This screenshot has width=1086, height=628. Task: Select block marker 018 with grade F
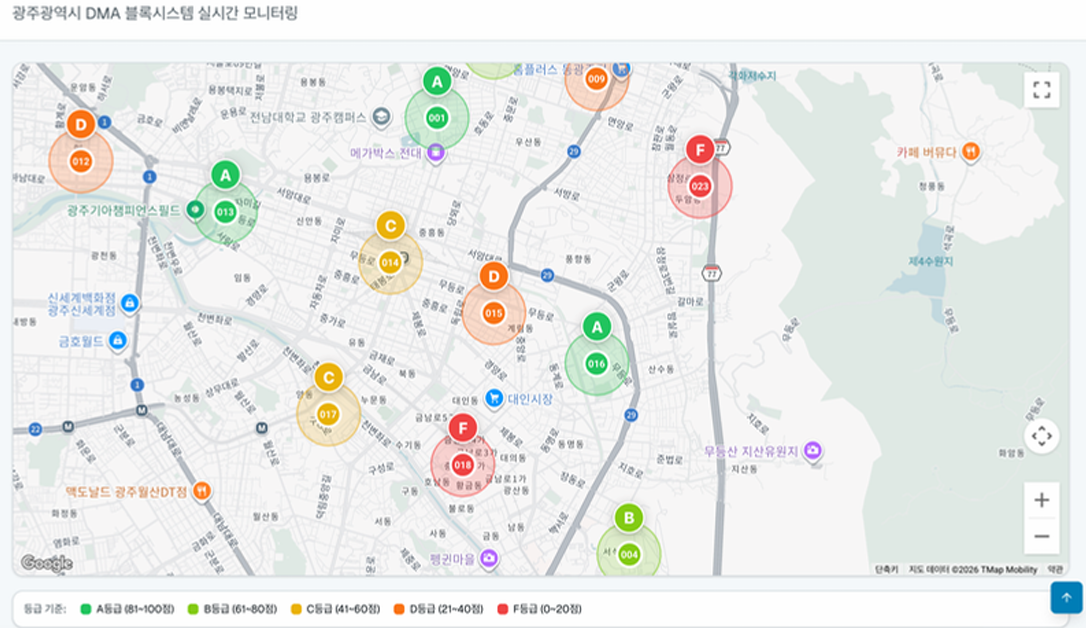(463, 465)
